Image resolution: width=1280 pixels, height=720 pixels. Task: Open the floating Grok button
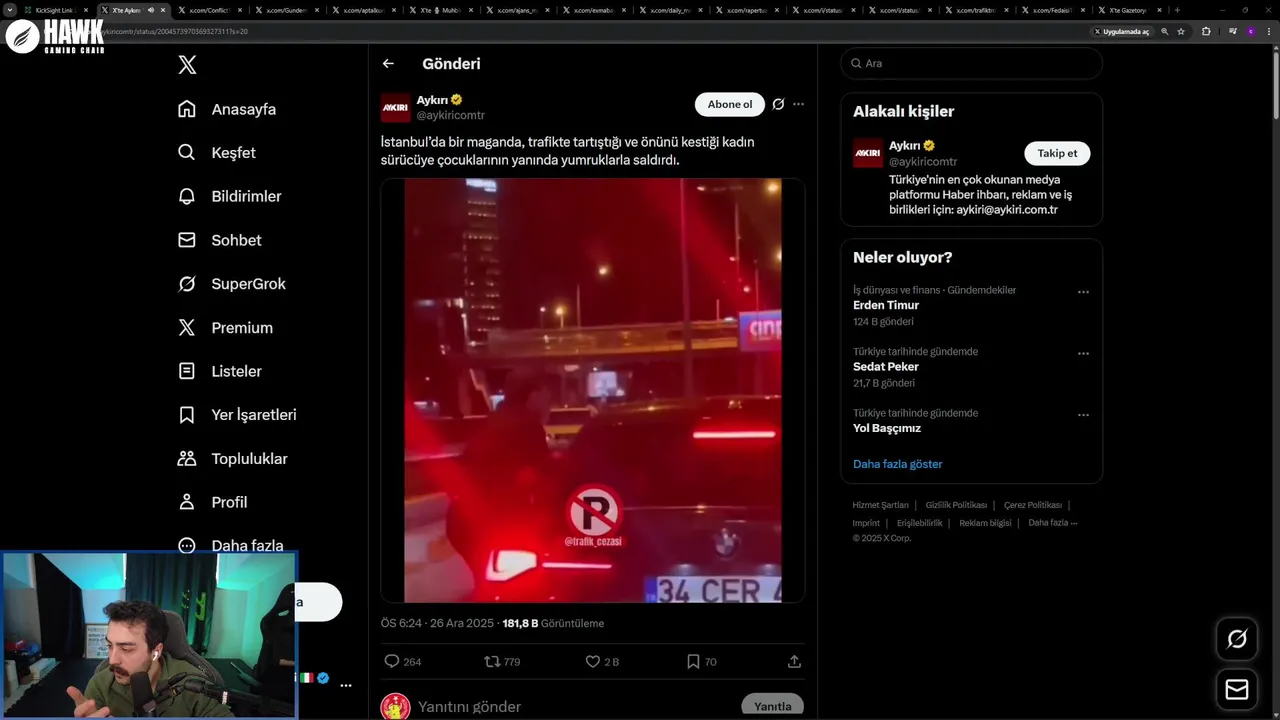point(1237,639)
